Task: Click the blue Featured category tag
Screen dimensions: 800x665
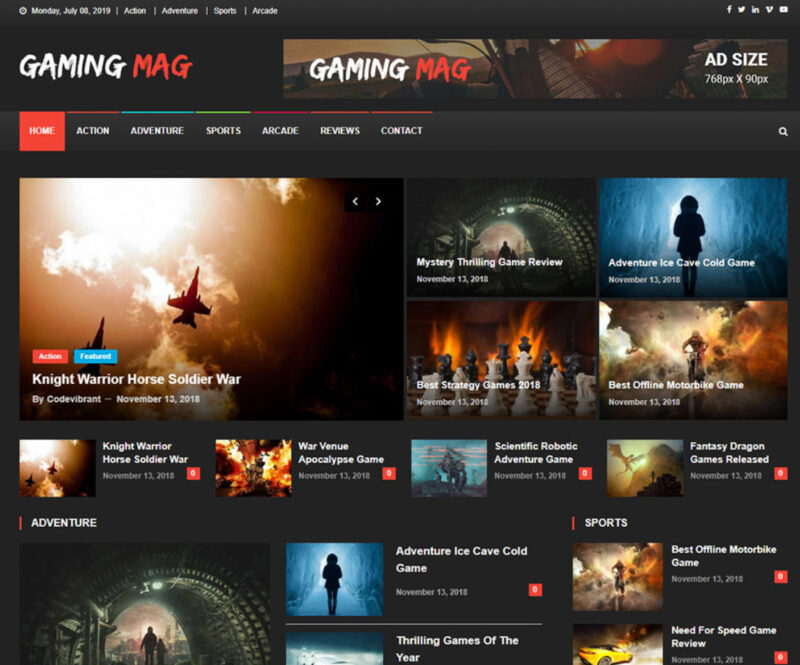Action: (x=96, y=356)
